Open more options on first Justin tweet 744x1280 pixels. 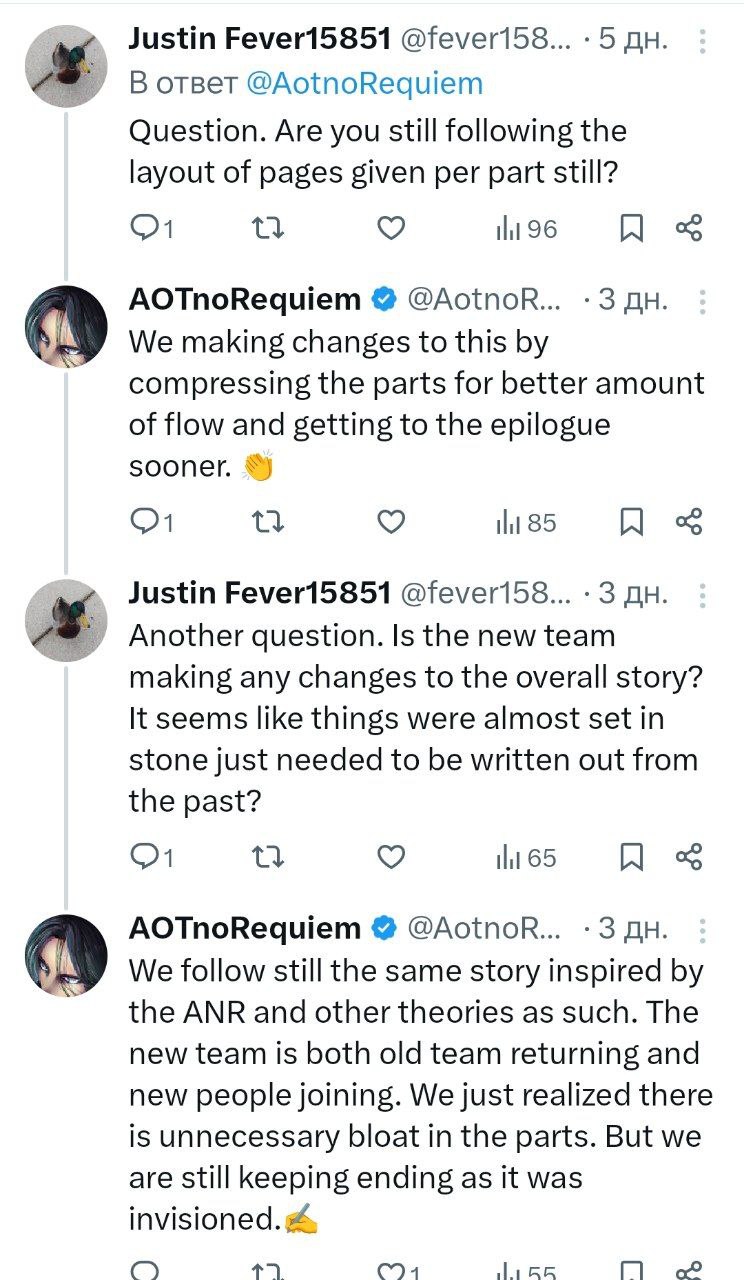(x=703, y=41)
